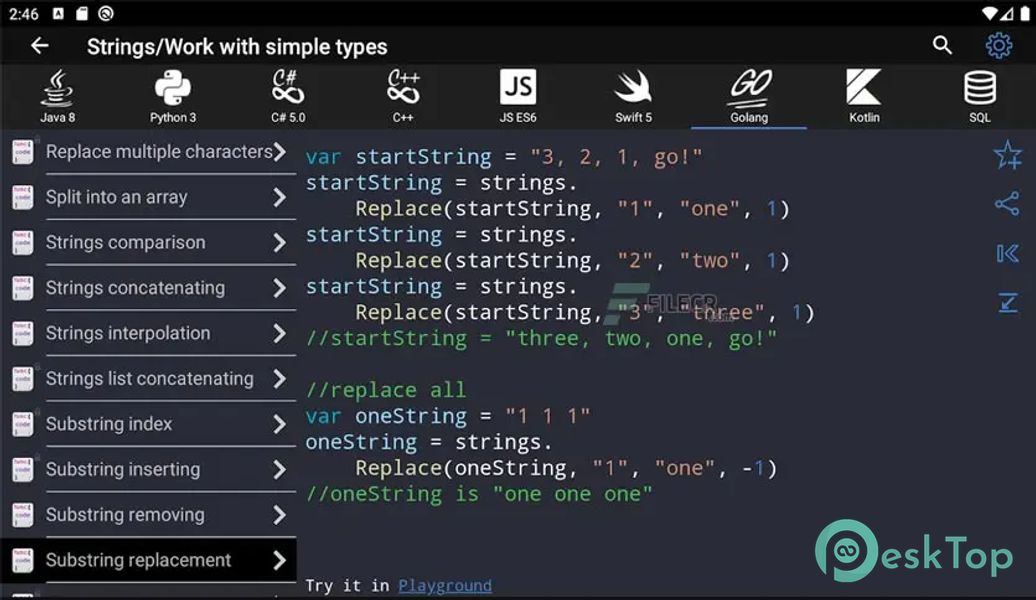Select the C++ language tab
The image size is (1036, 600).
[x=403, y=96]
